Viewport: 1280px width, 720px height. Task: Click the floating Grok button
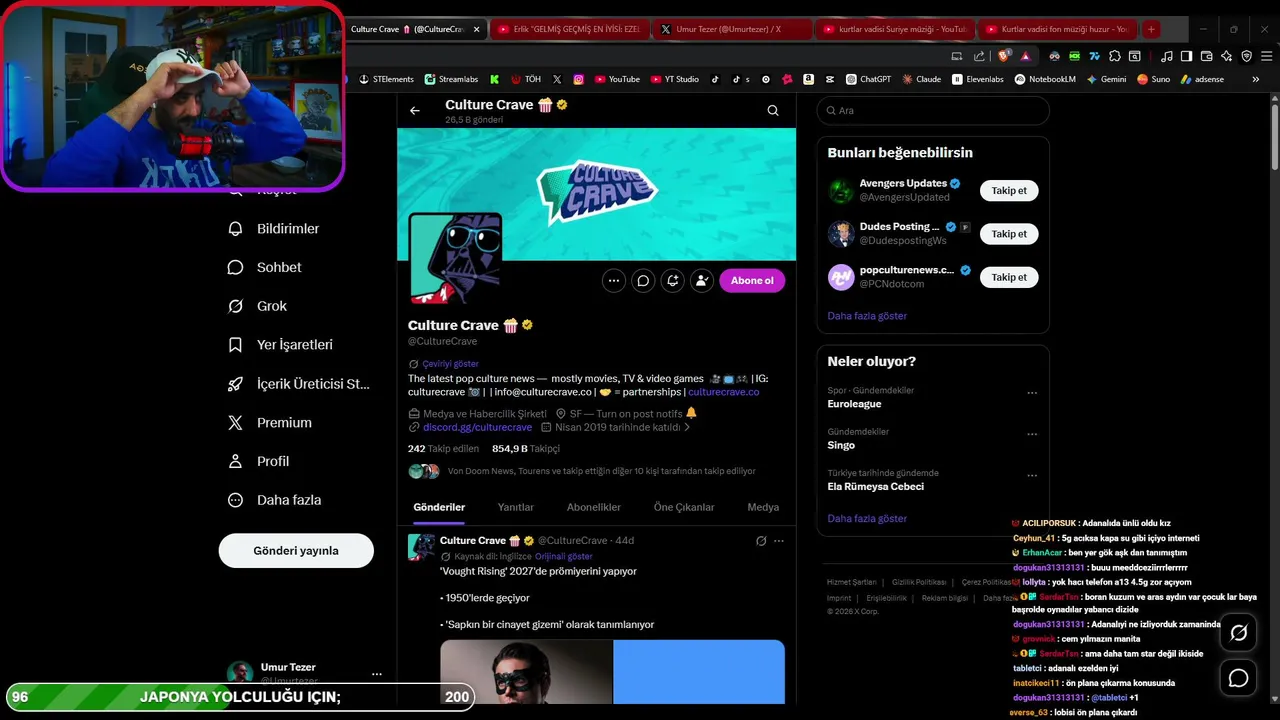click(x=1238, y=633)
